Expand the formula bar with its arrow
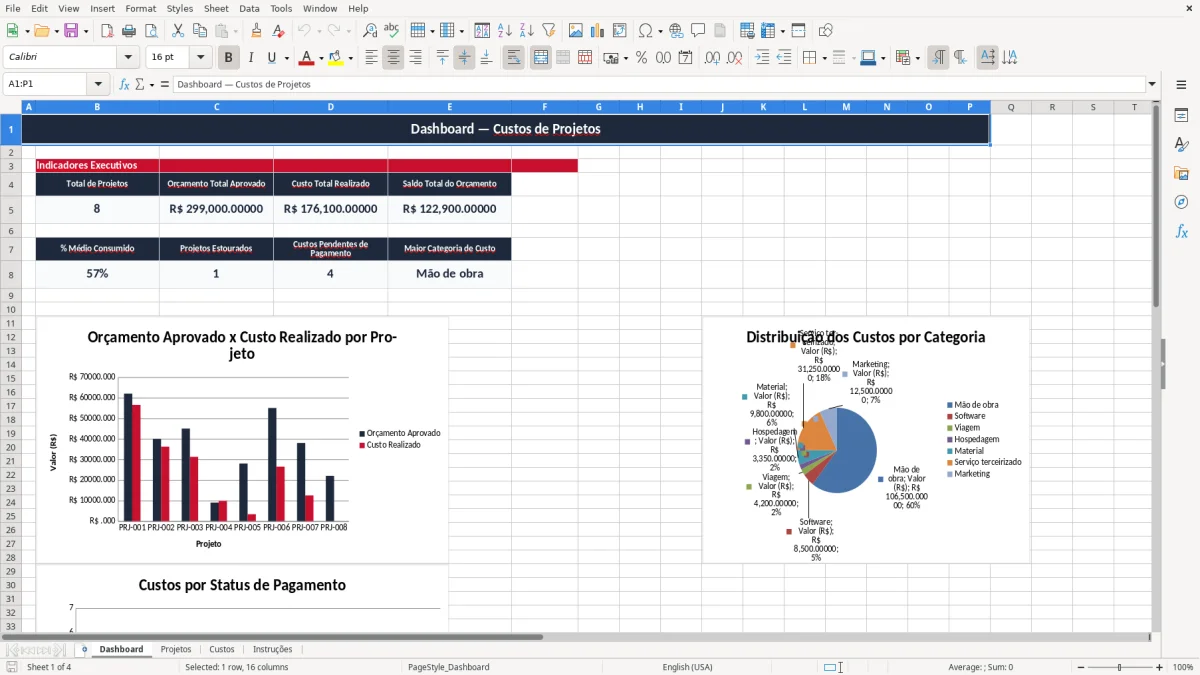This screenshot has width=1200, height=675. click(1152, 84)
